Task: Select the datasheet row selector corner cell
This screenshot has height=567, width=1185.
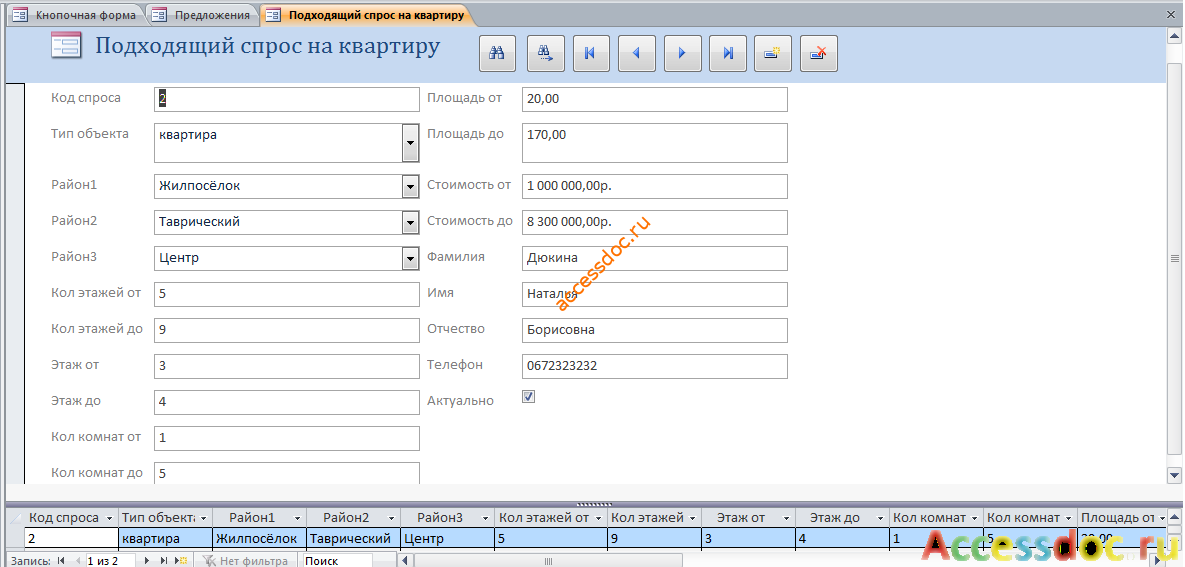Action: click(14, 518)
